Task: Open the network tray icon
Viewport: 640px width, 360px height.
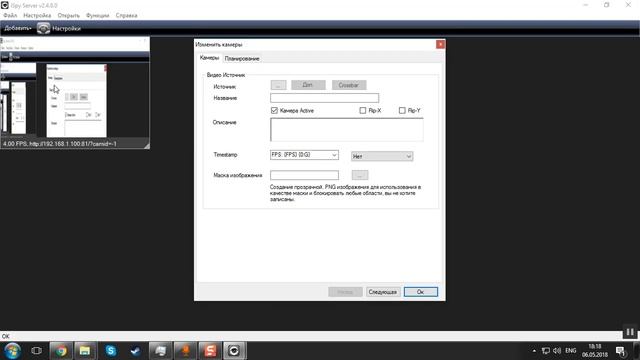Action: [x=546, y=351]
